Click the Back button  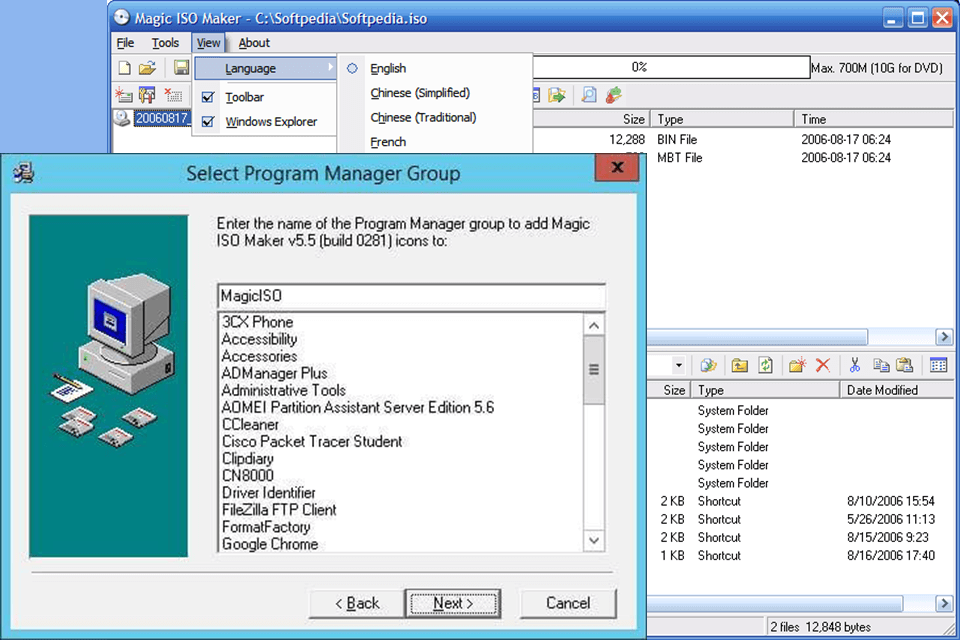click(x=357, y=603)
